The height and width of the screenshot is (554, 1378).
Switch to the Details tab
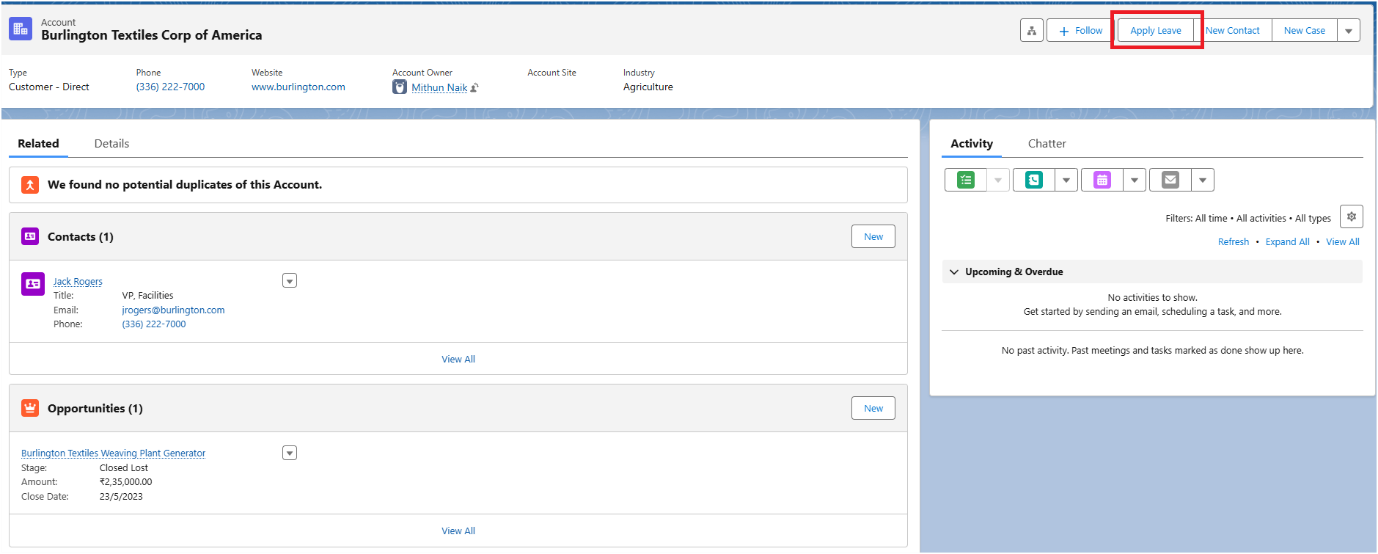click(x=112, y=144)
